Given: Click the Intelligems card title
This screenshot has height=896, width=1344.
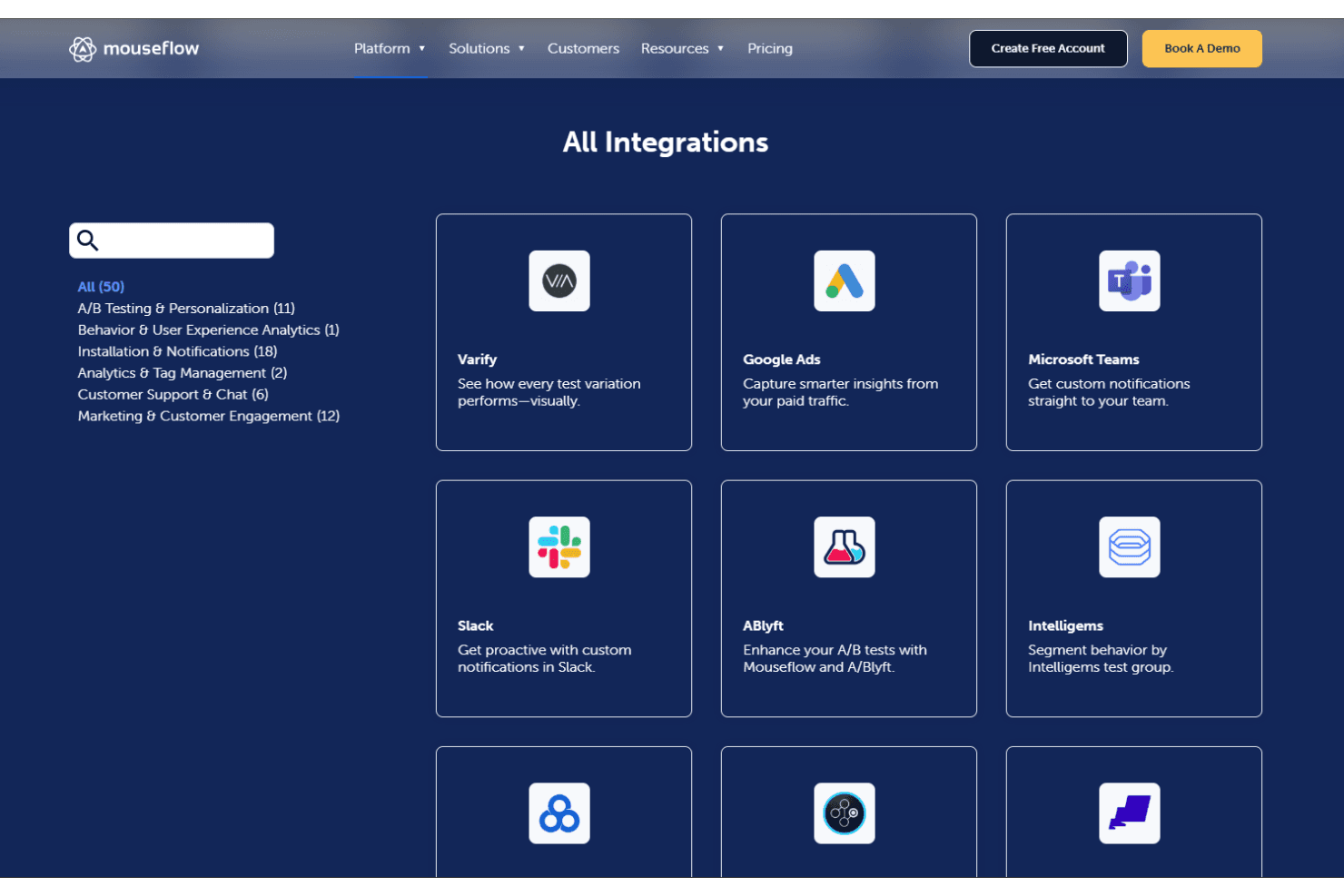Looking at the screenshot, I should click(1065, 625).
